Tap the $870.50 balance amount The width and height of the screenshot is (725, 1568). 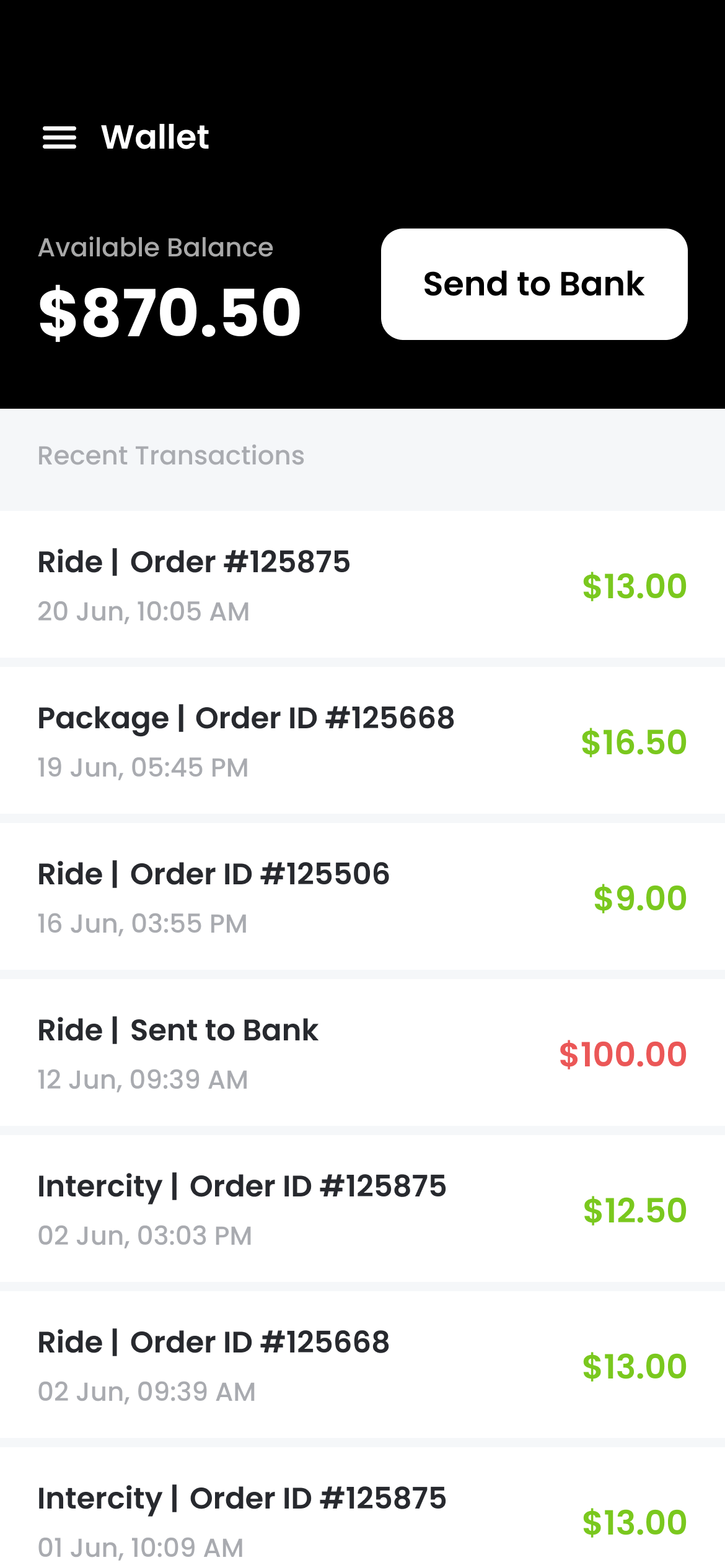click(x=170, y=312)
